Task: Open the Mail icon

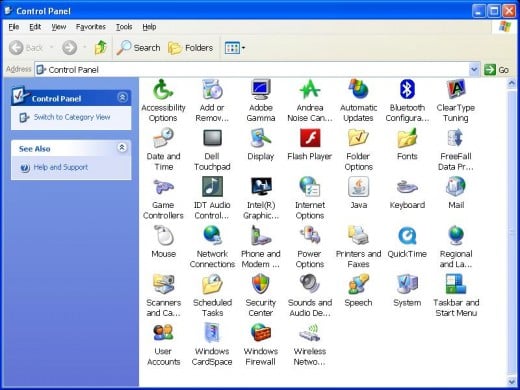Action: tap(456, 187)
